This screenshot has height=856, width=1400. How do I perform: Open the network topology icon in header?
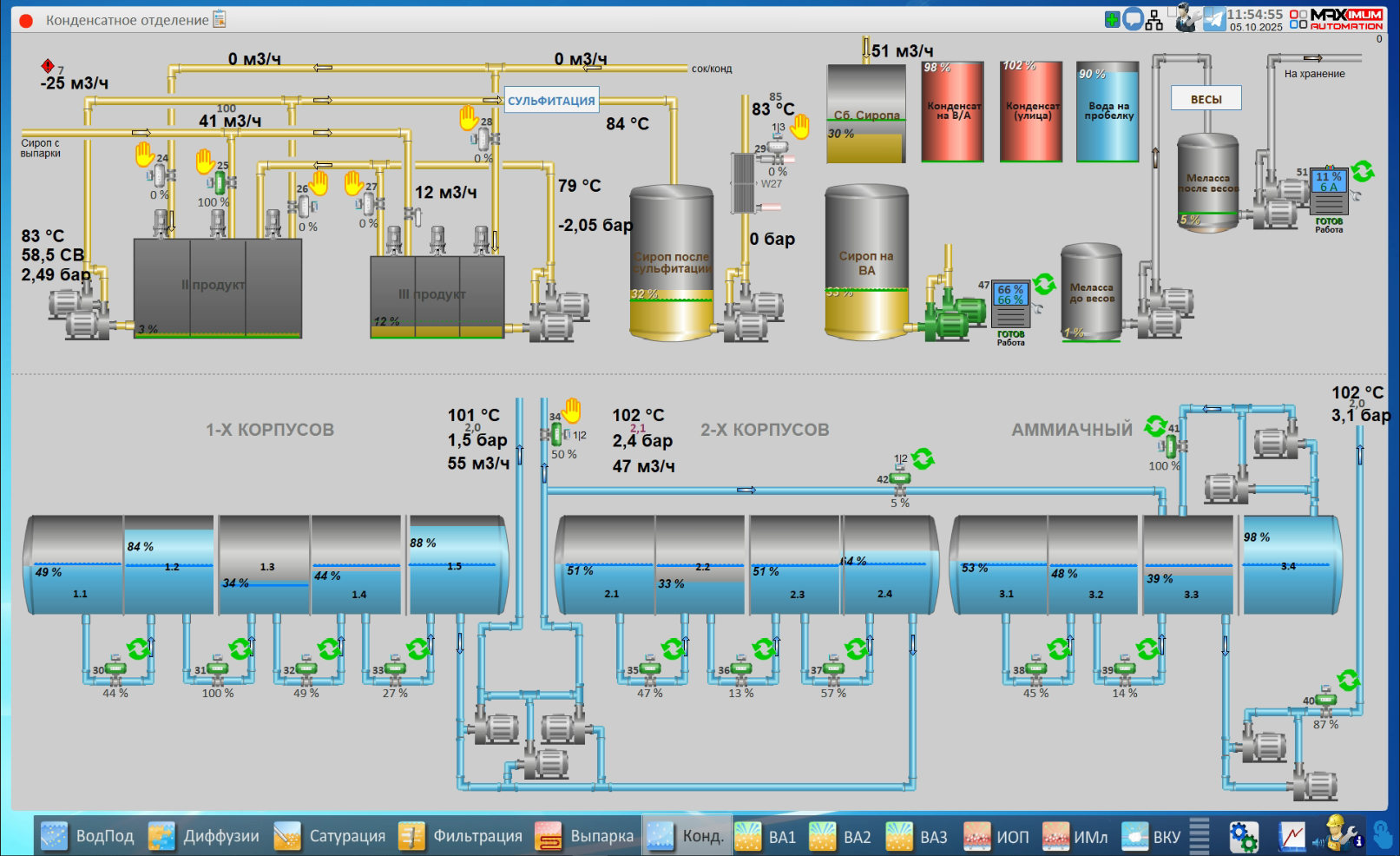click(x=1154, y=20)
